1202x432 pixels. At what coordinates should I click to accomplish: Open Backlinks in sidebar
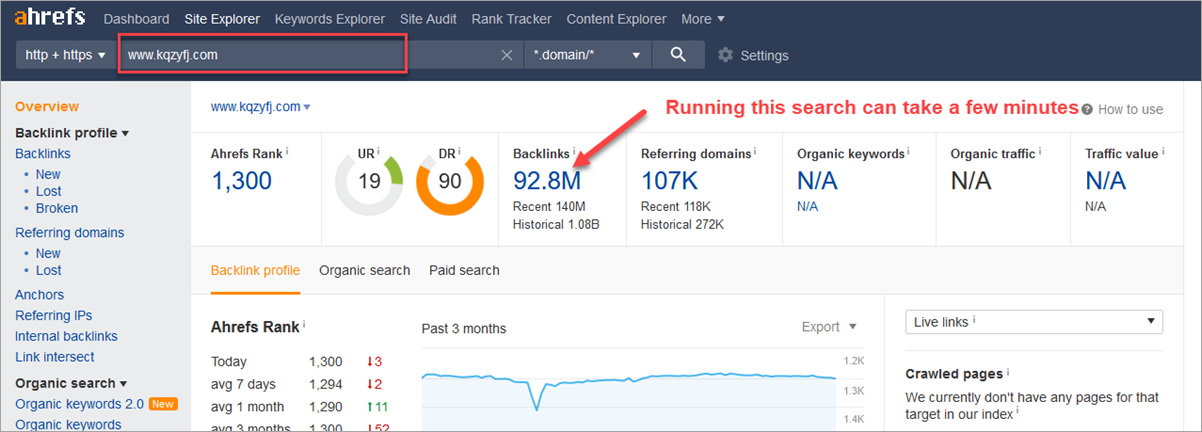[43, 154]
